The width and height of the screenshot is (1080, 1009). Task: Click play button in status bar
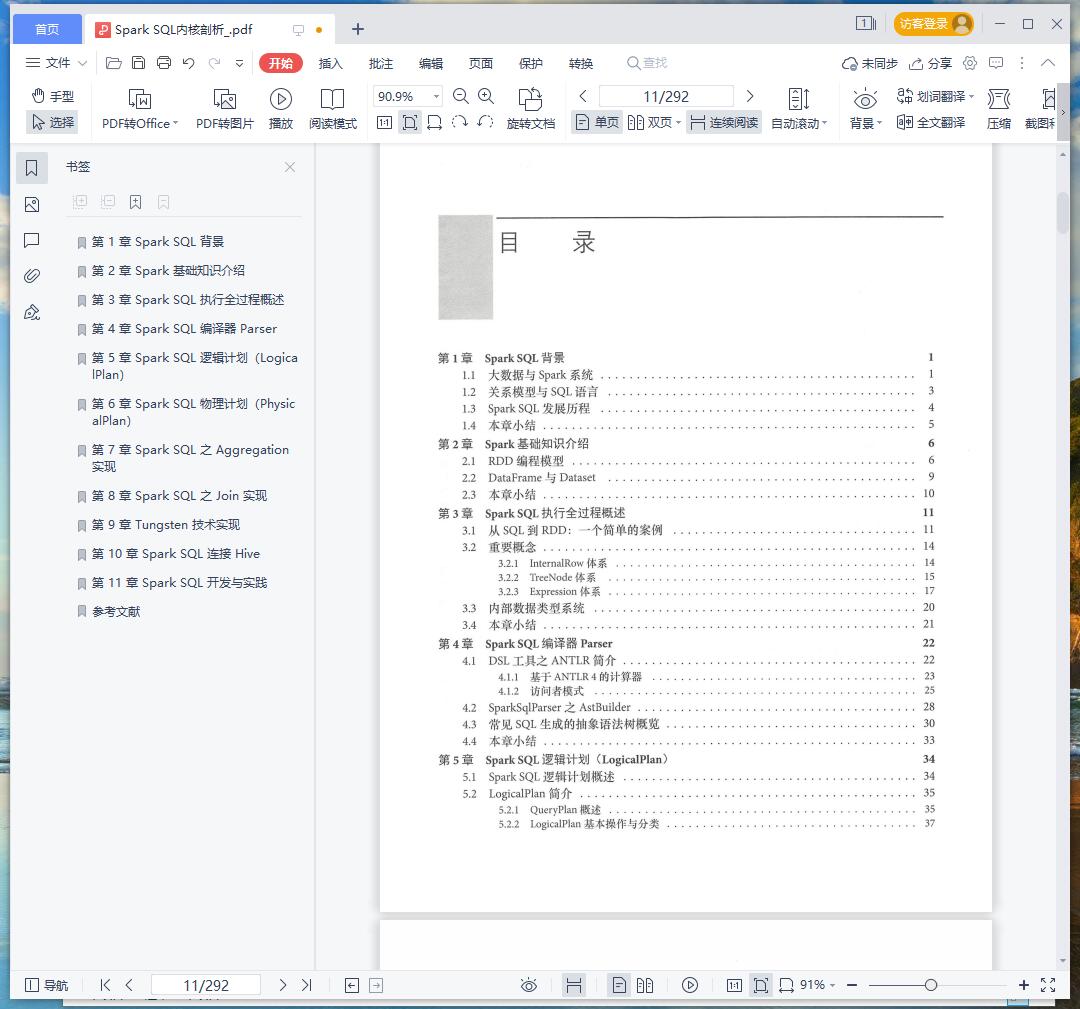[x=689, y=985]
